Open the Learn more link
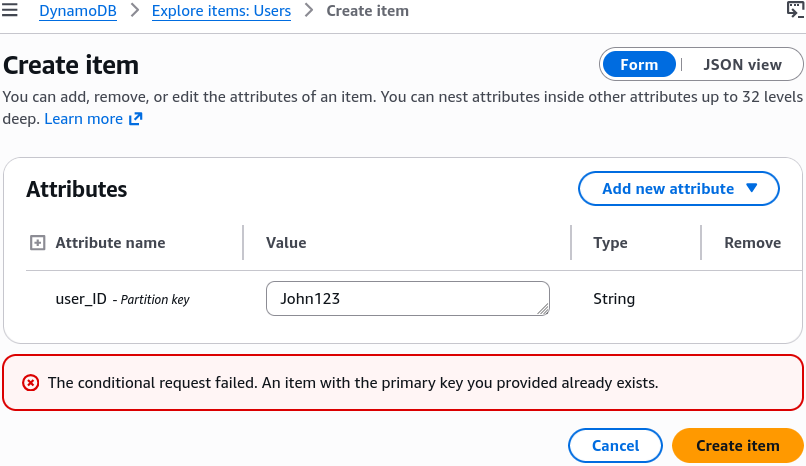Viewport: 806px width, 466px height. [83, 119]
